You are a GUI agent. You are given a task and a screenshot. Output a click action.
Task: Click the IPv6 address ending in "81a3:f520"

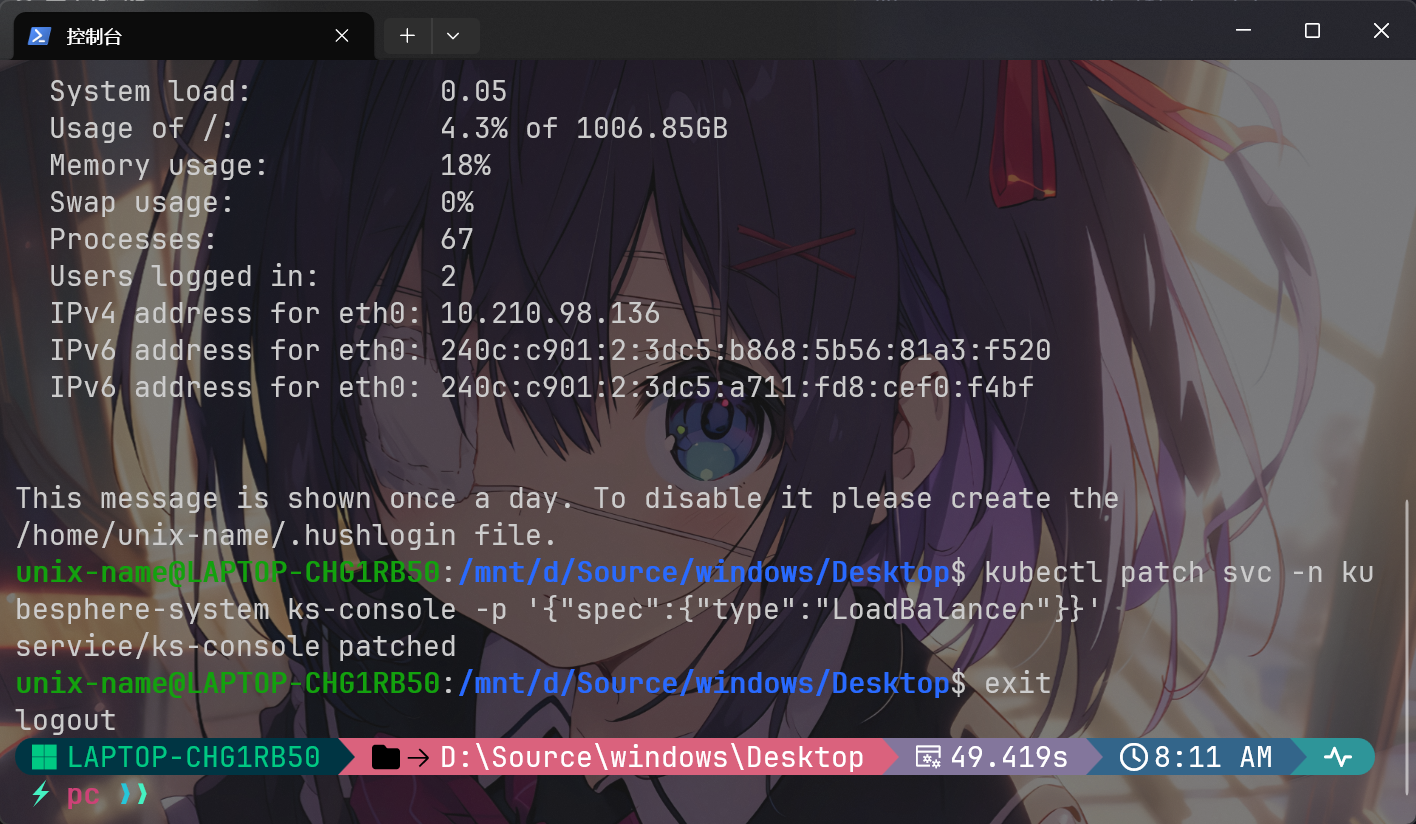pos(746,351)
